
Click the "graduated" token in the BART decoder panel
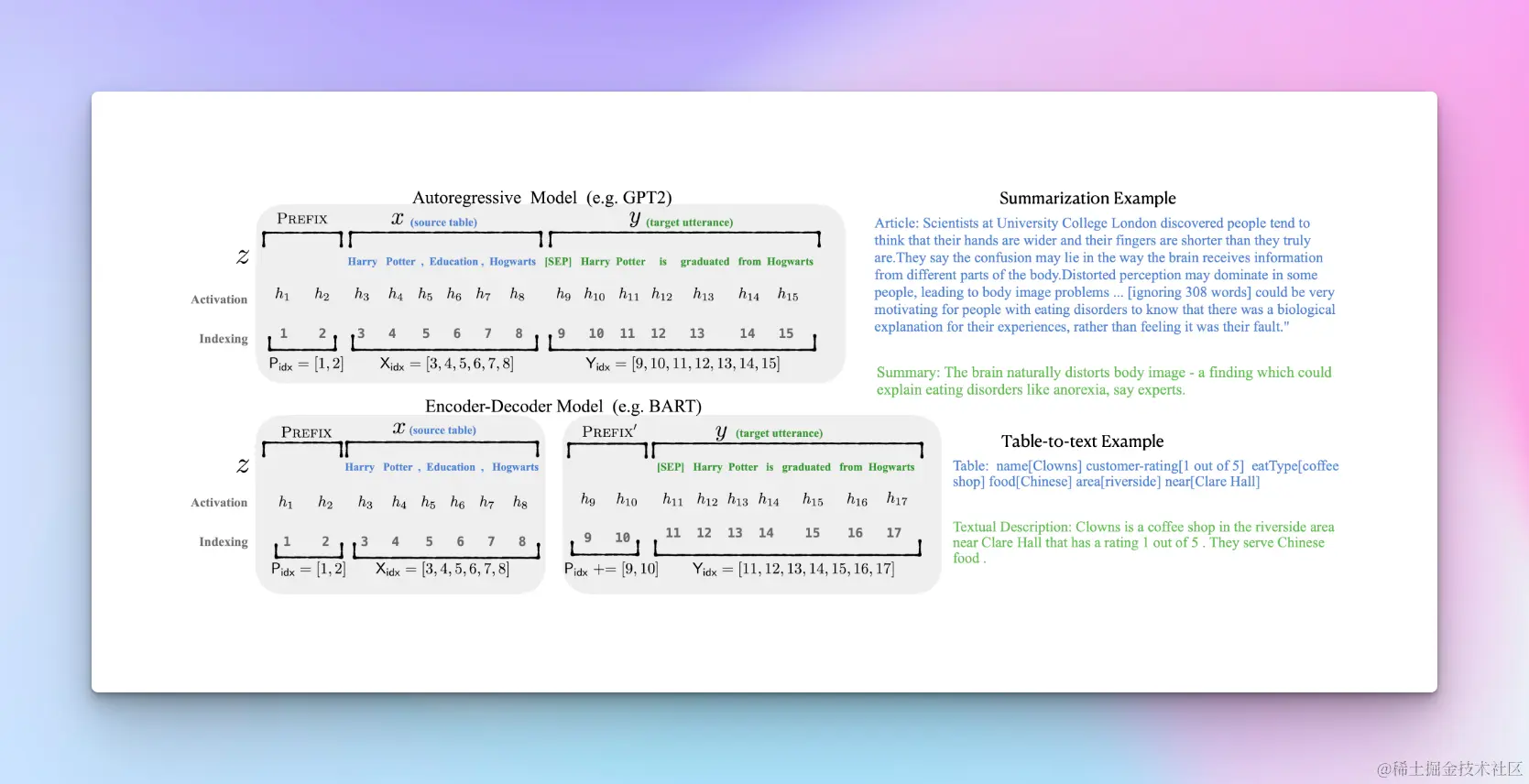tap(806, 467)
